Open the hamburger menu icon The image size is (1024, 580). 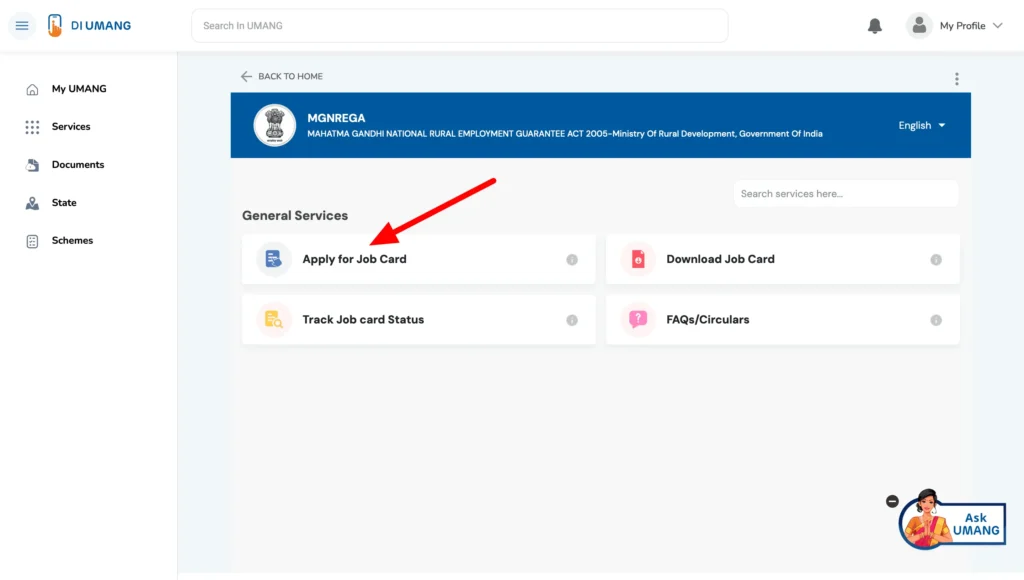pos(22,26)
